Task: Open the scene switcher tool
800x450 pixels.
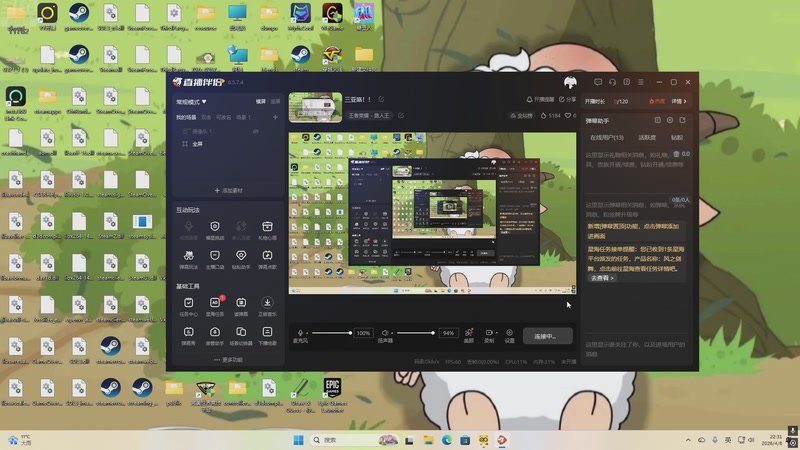Action: point(241,332)
